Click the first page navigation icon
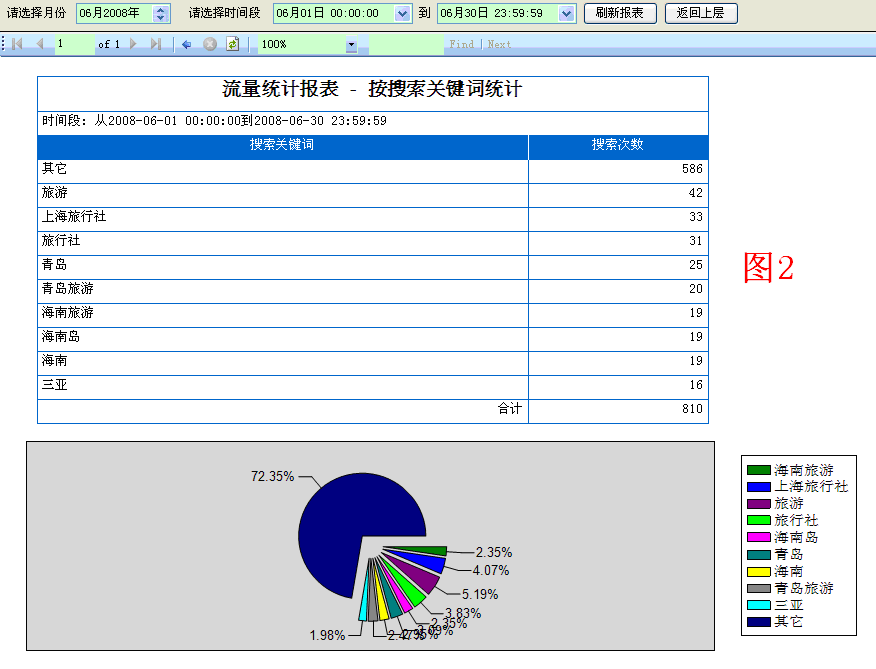Image resolution: width=876 pixels, height=669 pixels. [17, 44]
